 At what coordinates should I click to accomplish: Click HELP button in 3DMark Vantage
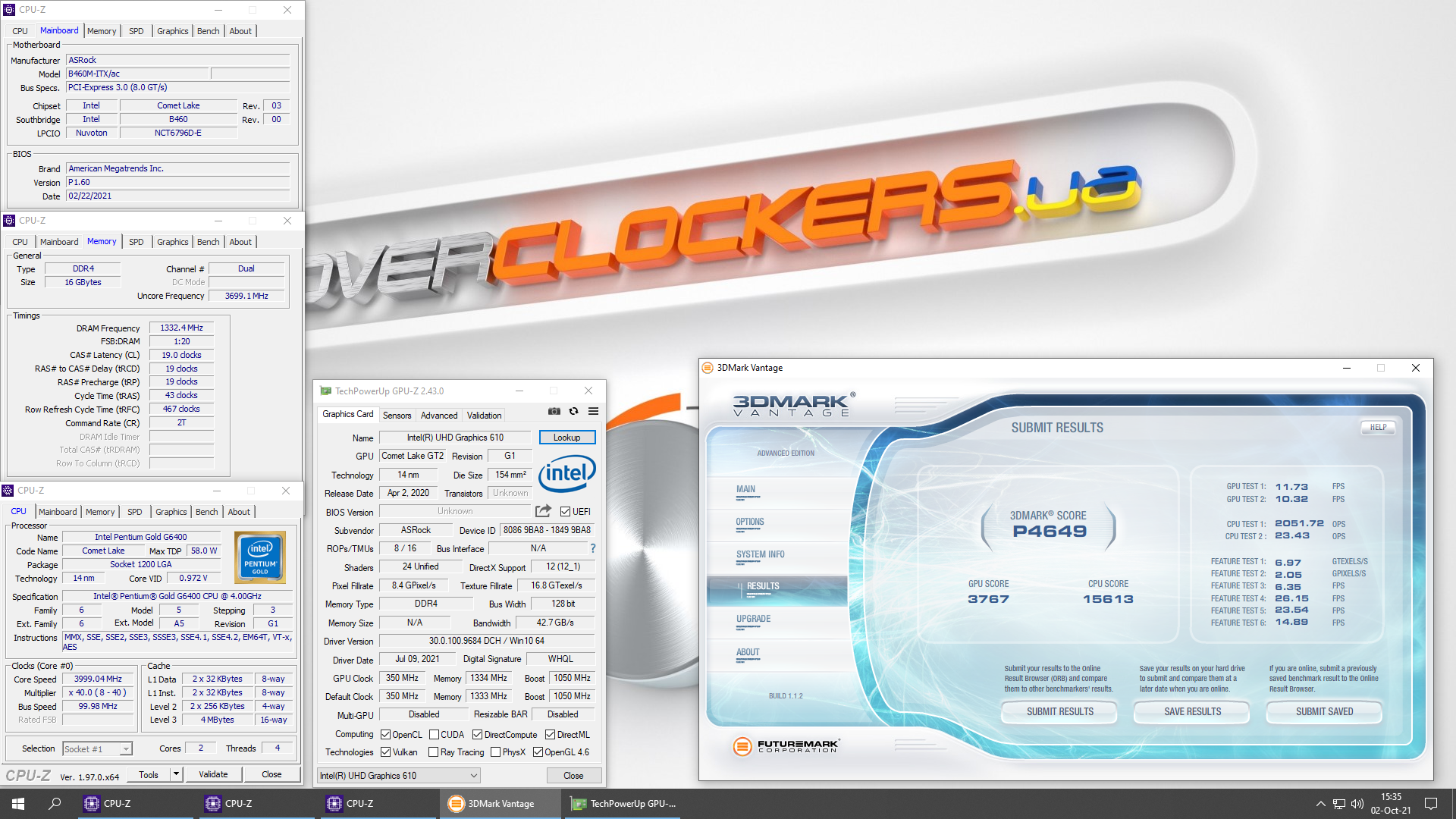click(x=1378, y=428)
